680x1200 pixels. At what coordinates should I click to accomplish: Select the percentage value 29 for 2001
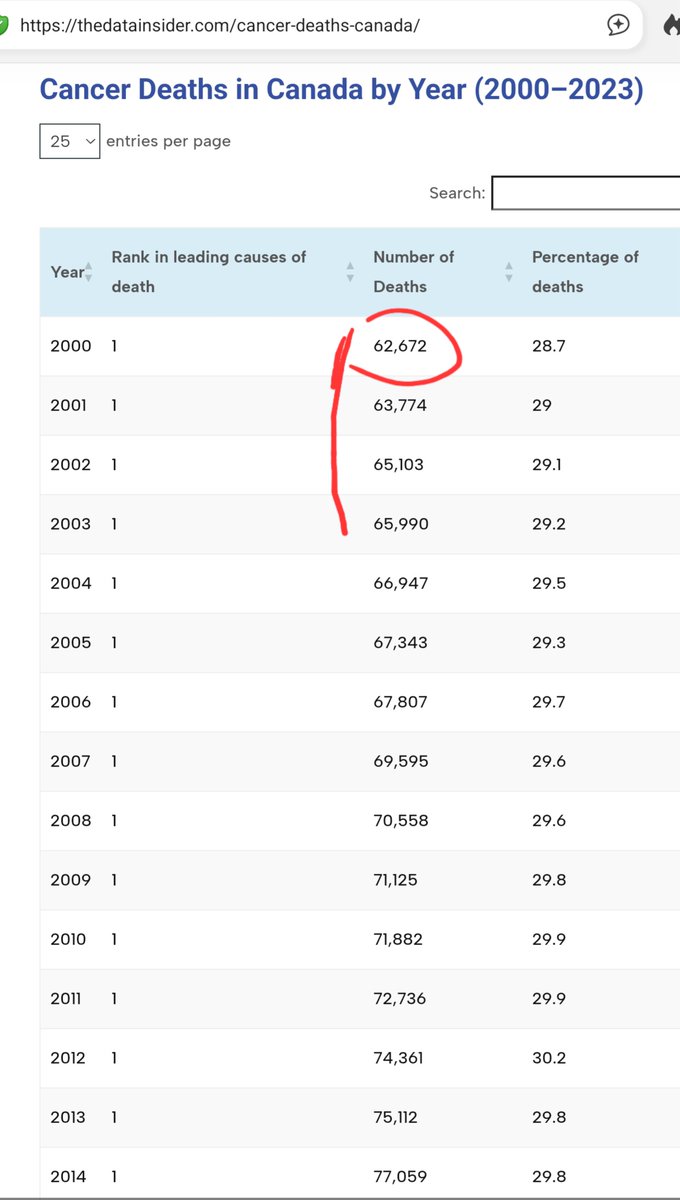click(x=542, y=405)
